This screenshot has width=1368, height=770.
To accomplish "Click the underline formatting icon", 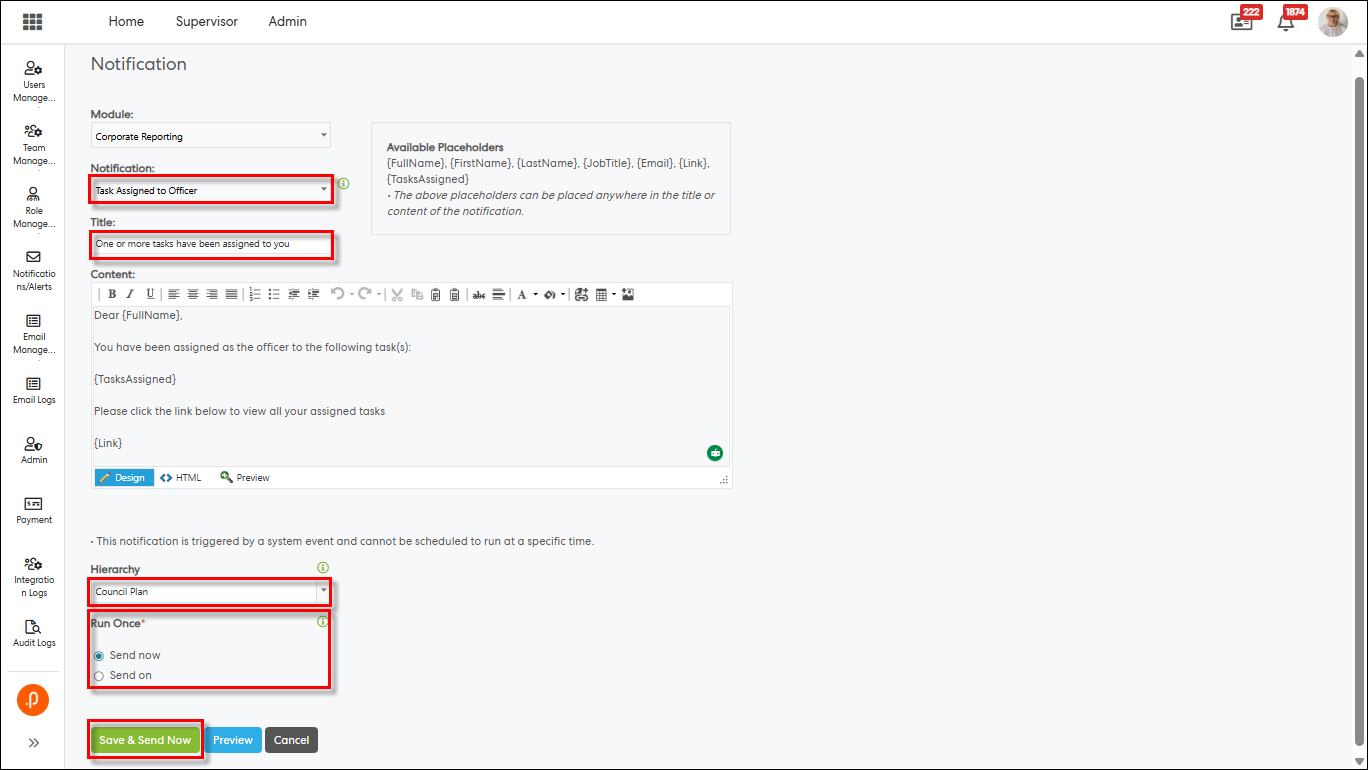I will (x=150, y=294).
